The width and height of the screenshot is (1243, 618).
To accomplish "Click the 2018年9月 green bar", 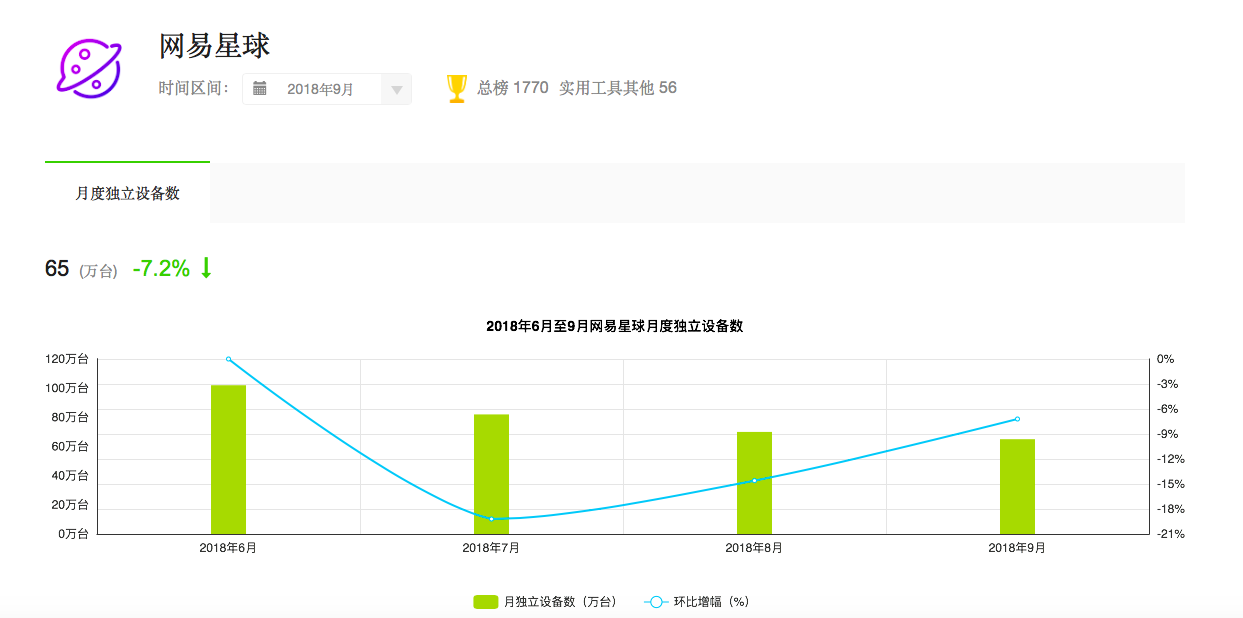I will [x=1017, y=486].
